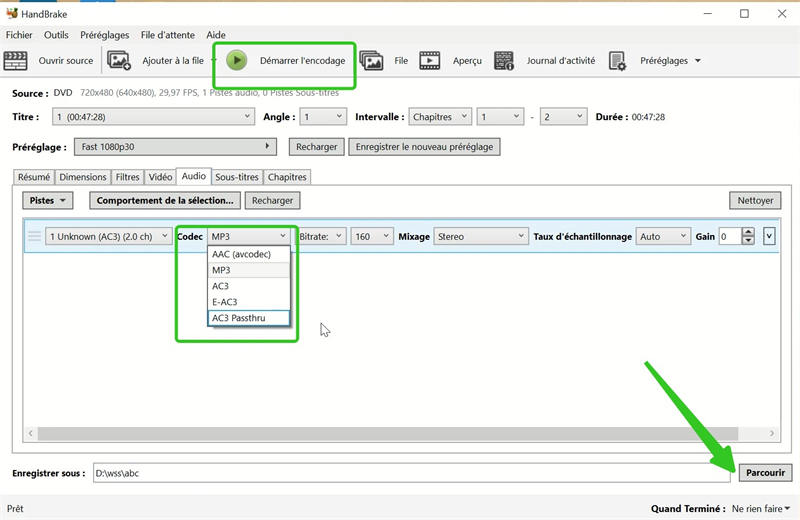800x520 pixels.
Task: Open the Mixage Stereo dropdown
Action: (481, 236)
